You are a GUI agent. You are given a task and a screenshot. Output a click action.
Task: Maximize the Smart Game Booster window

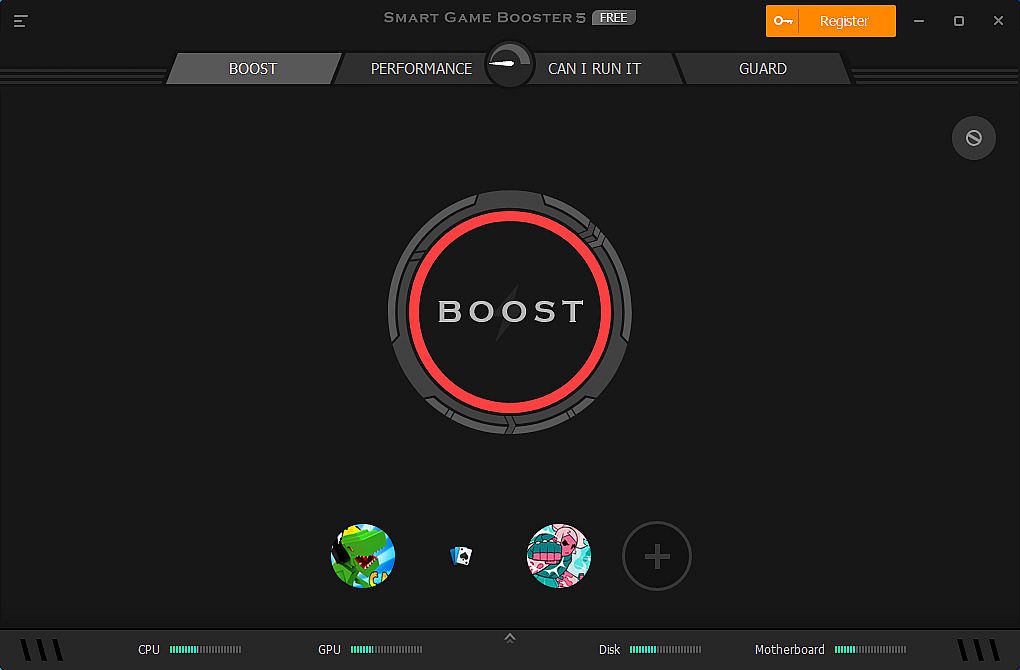click(959, 21)
